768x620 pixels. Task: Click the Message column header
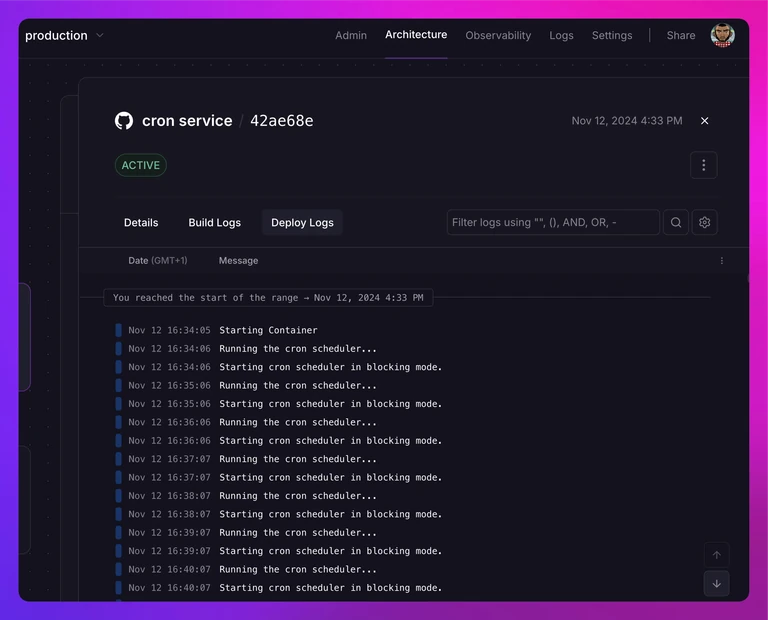pyautogui.click(x=239, y=261)
